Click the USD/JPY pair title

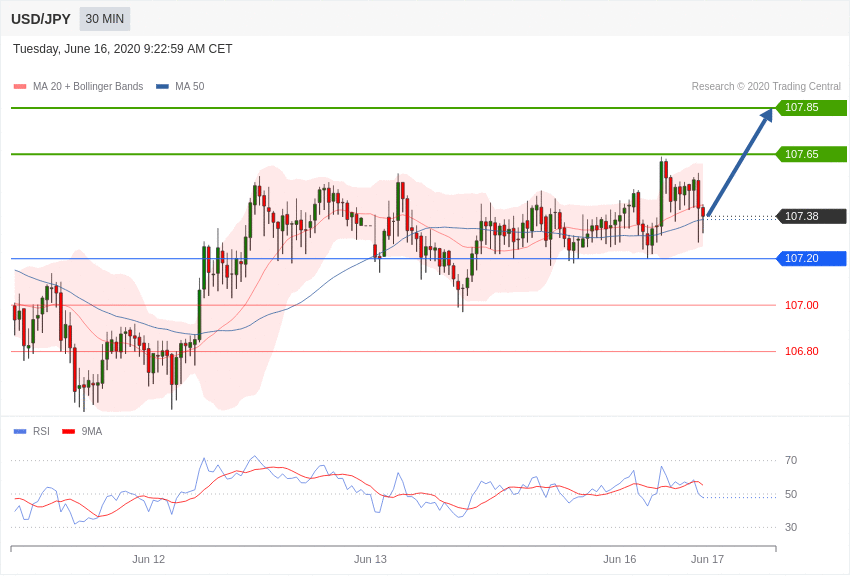point(41,19)
